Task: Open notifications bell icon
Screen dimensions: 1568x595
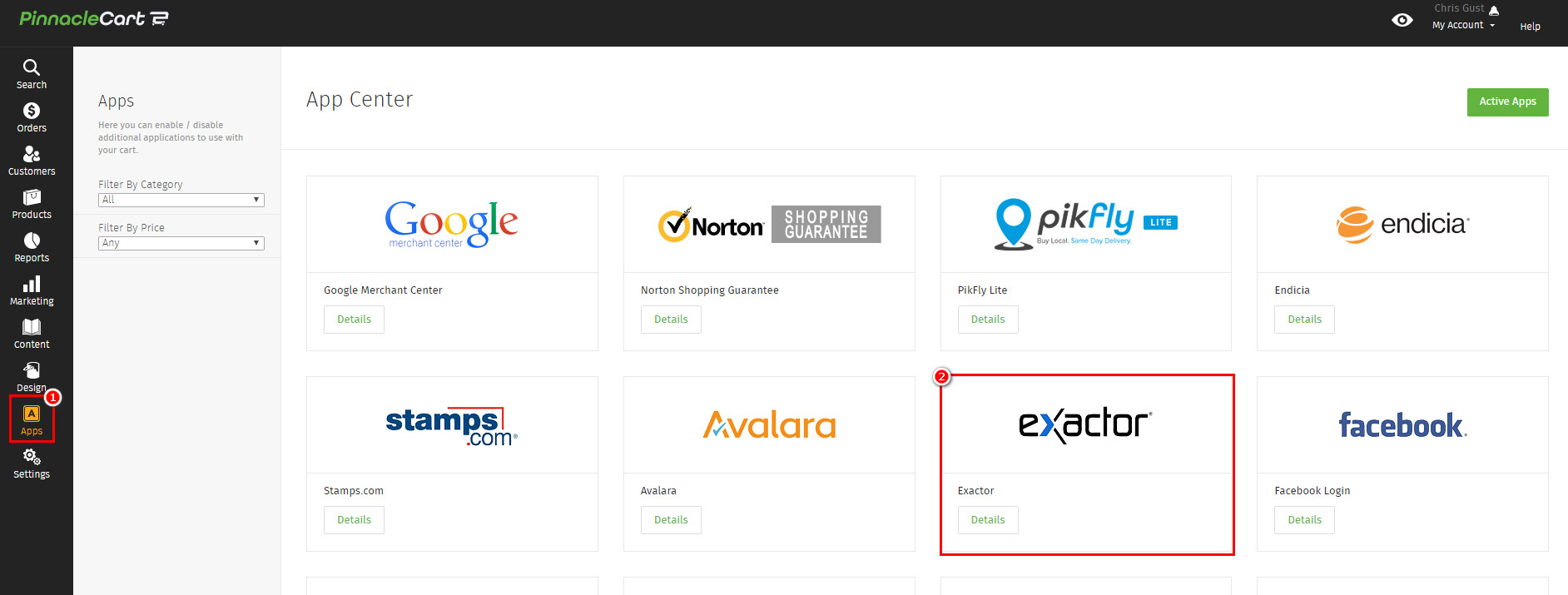Action: tap(1494, 10)
